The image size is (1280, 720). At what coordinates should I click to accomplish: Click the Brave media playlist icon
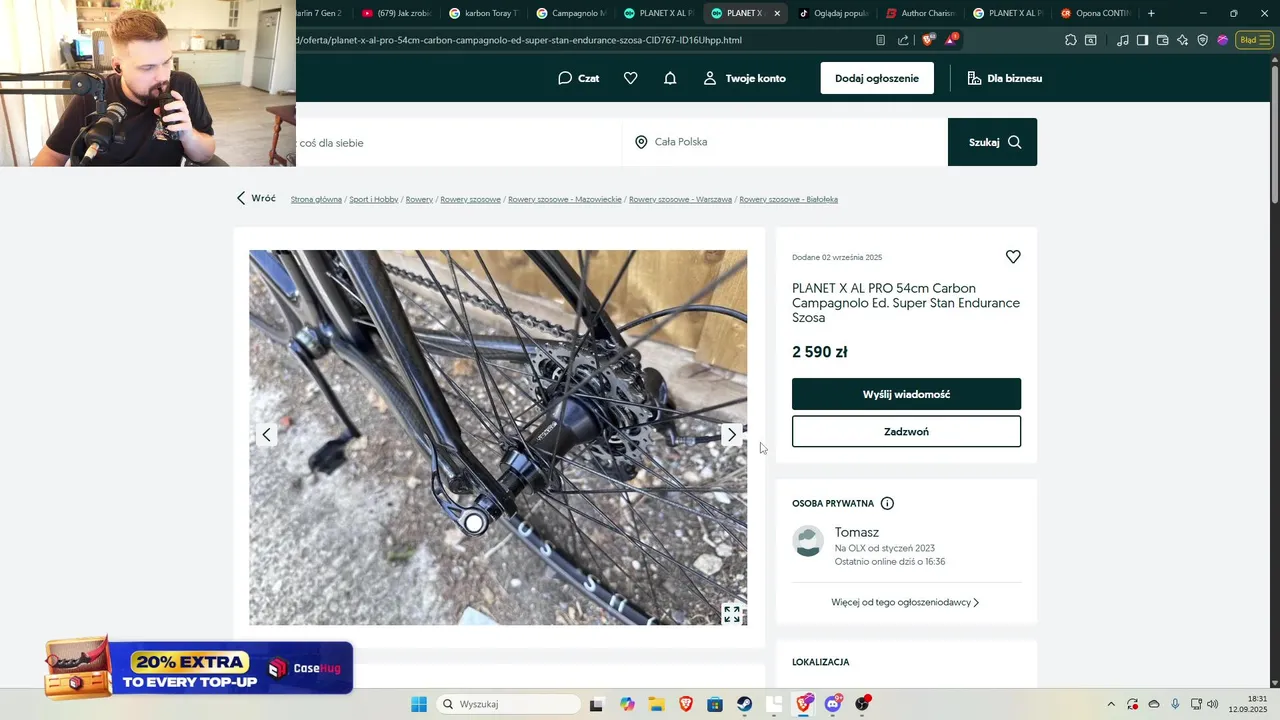[1122, 40]
